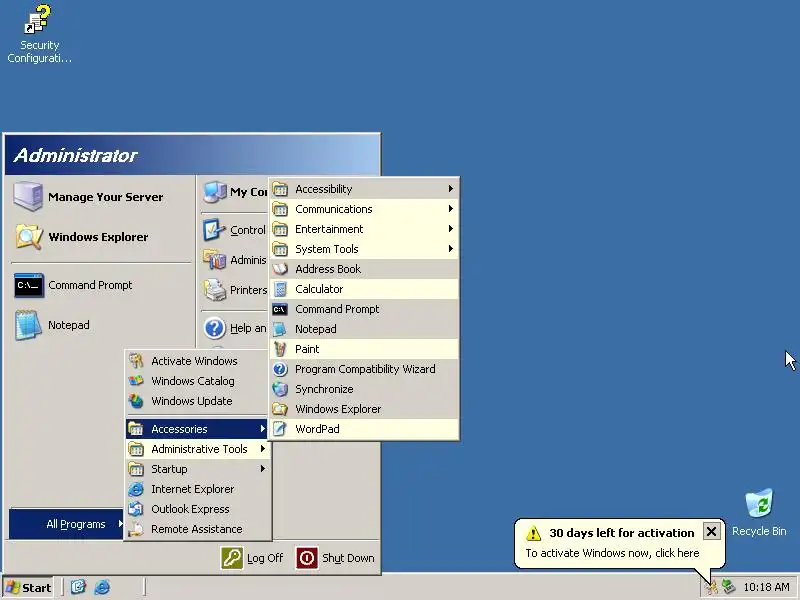Screen dimensions: 800x600
Task: Click the Shut Down button
Action: click(336, 558)
